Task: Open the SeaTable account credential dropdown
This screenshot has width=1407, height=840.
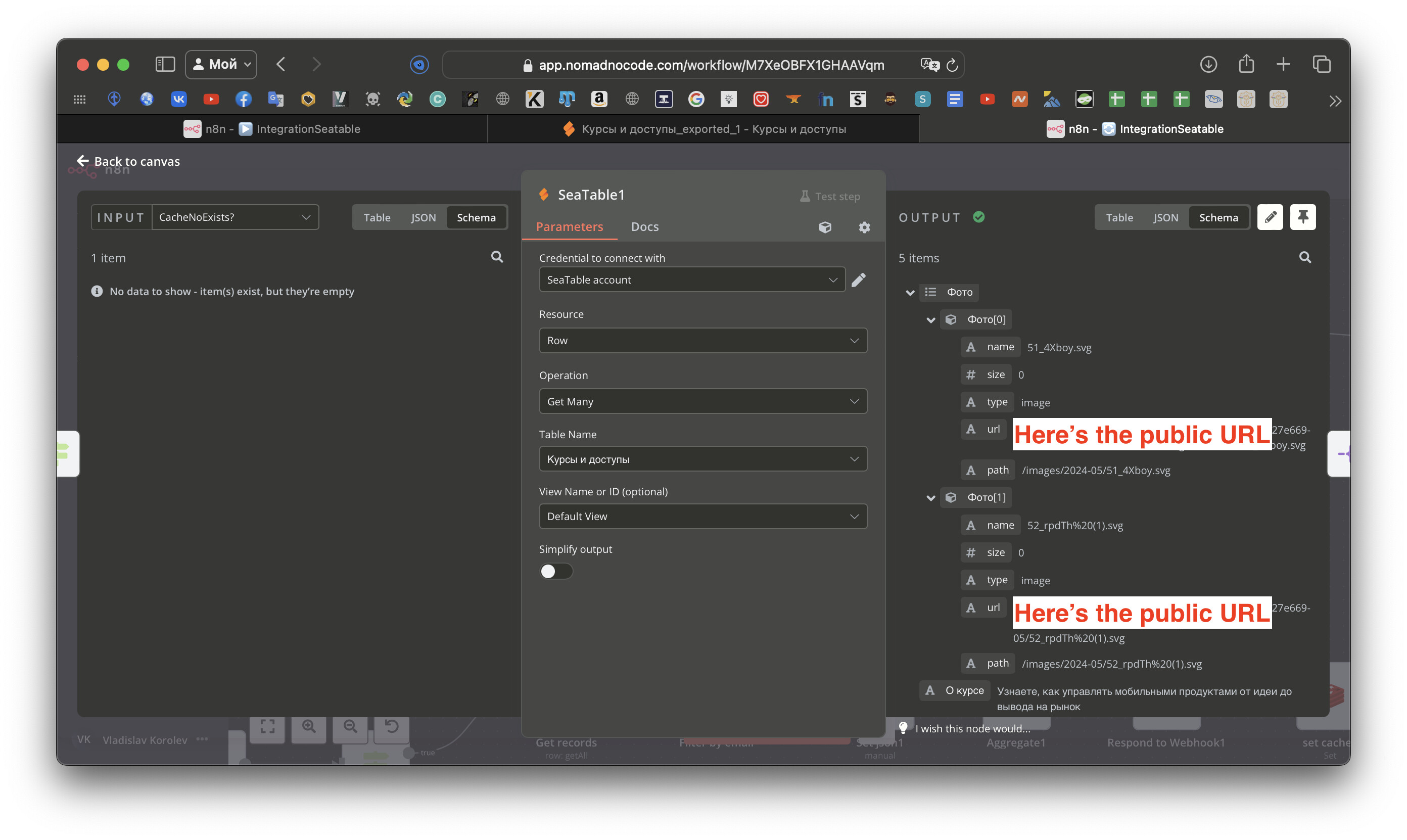Action: (692, 279)
